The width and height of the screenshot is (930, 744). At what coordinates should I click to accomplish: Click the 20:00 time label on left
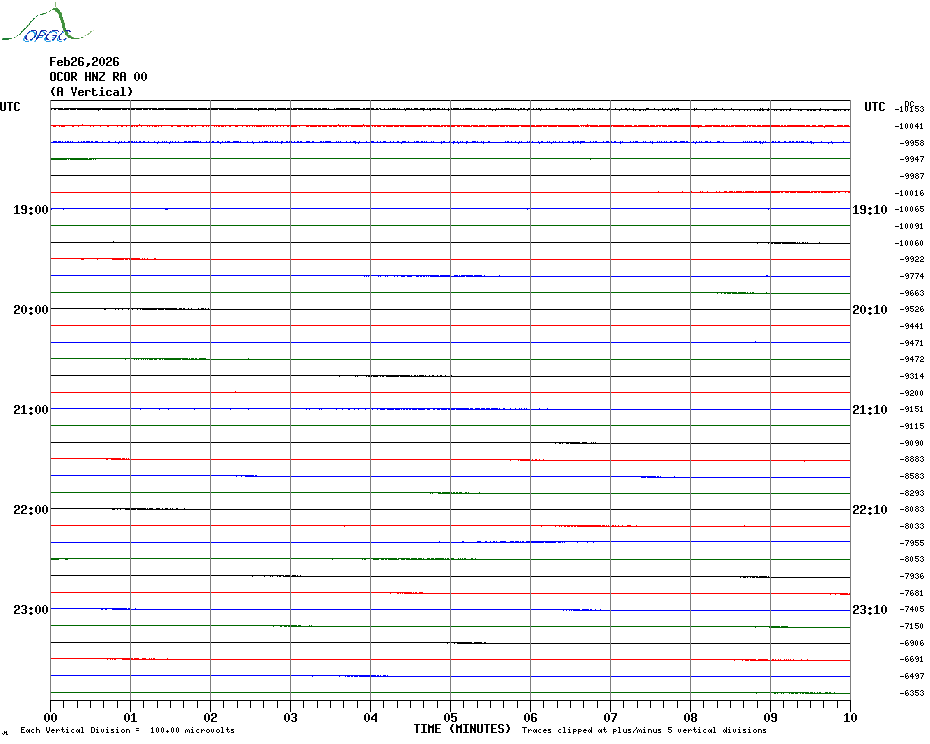[x=30, y=310]
